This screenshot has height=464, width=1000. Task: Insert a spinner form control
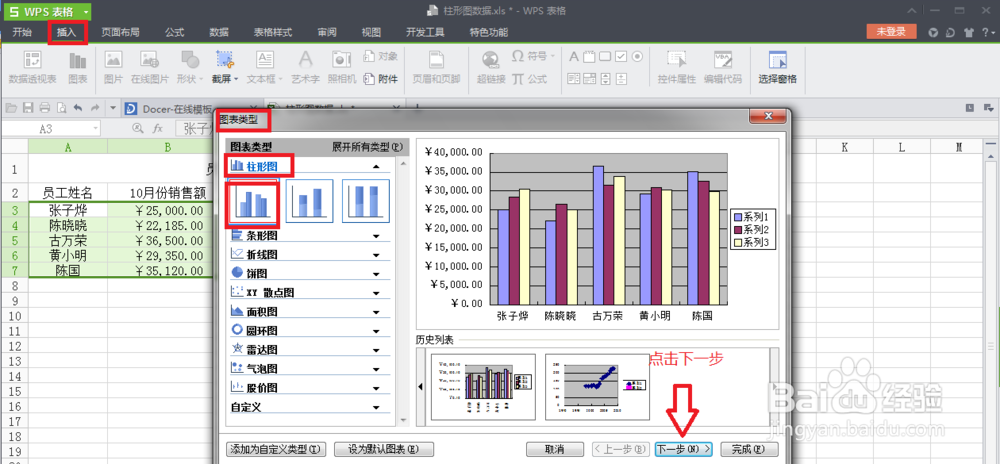coord(605,79)
